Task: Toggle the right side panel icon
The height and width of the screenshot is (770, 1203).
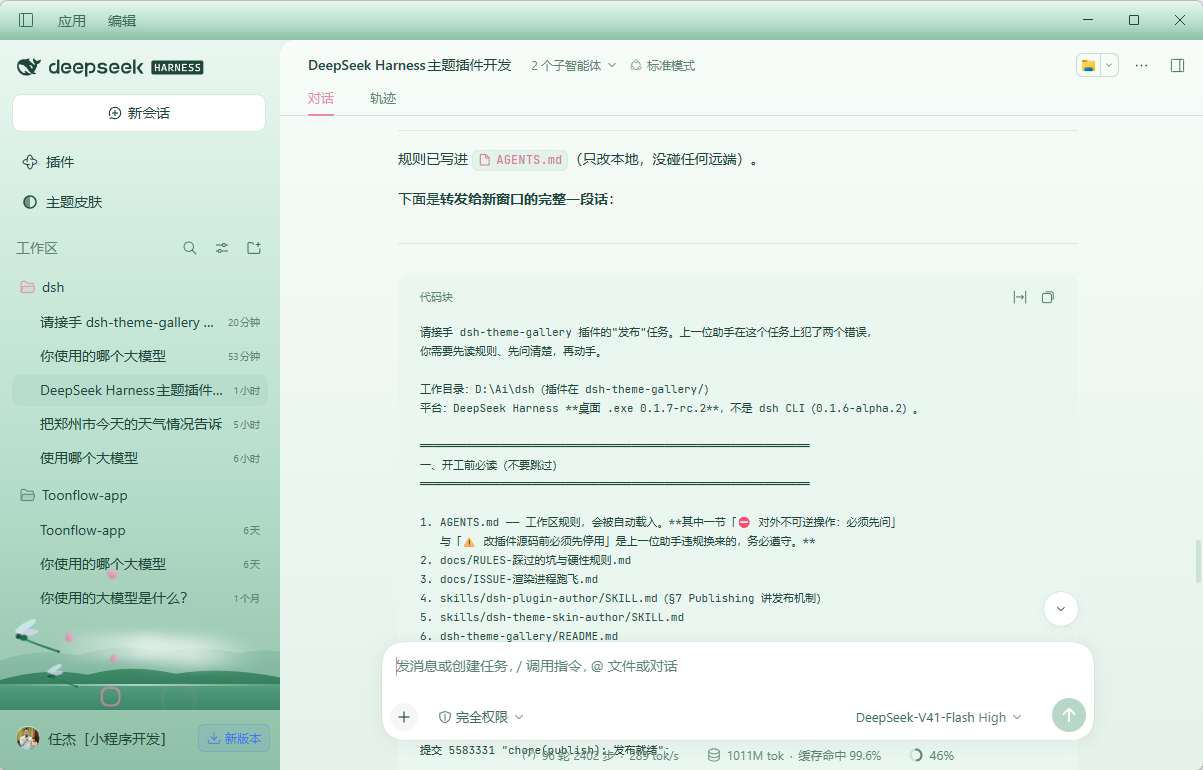Action: pyautogui.click(x=1177, y=65)
